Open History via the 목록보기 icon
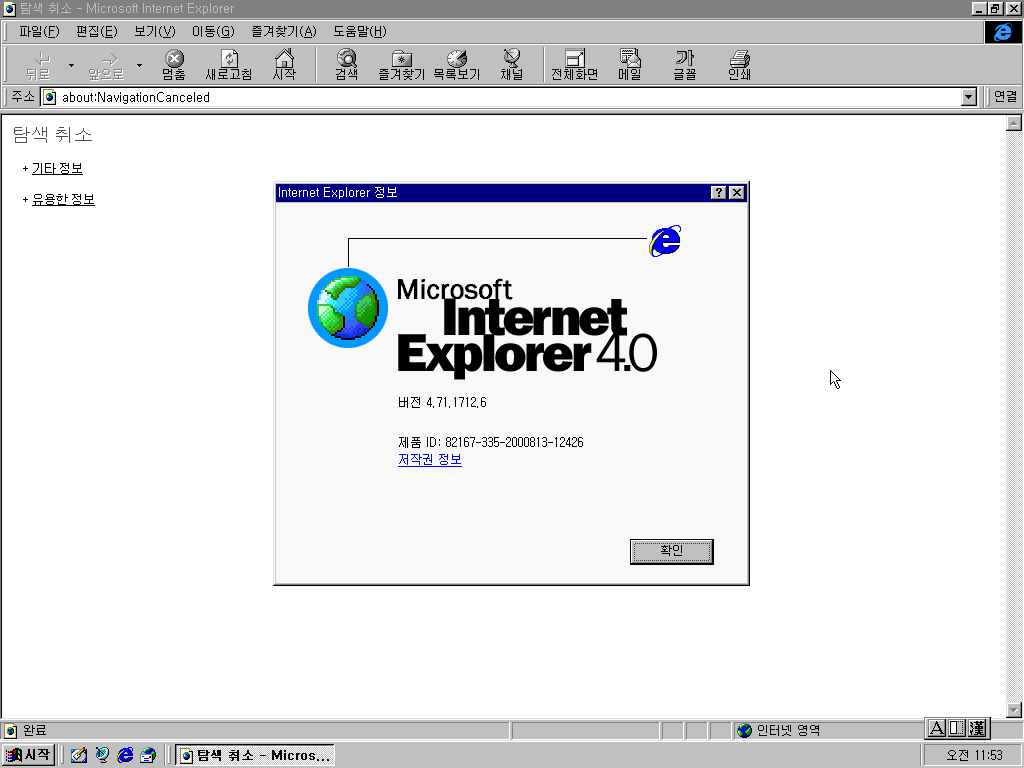Screen dimensions: 1024x768 [x=457, y=63]
